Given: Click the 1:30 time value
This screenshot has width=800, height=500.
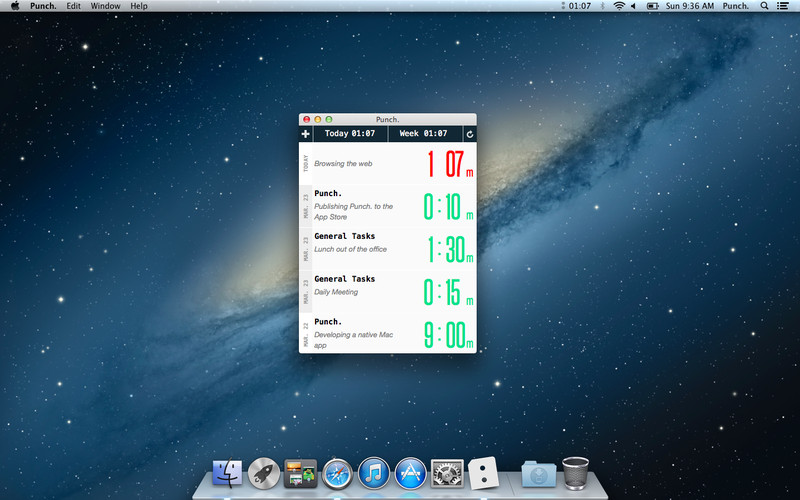Looking at the screenshot, I should point(450,249).
